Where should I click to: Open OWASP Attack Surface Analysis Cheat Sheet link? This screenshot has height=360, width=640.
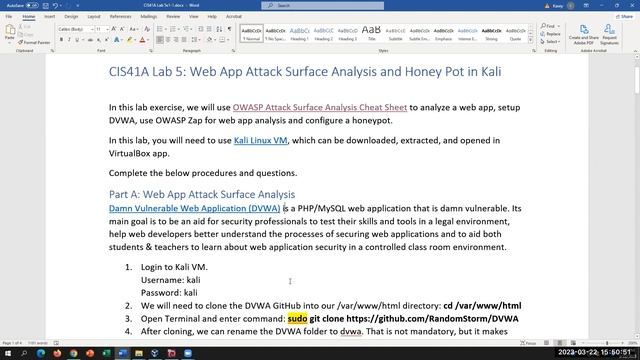click(x=320, y=108)
